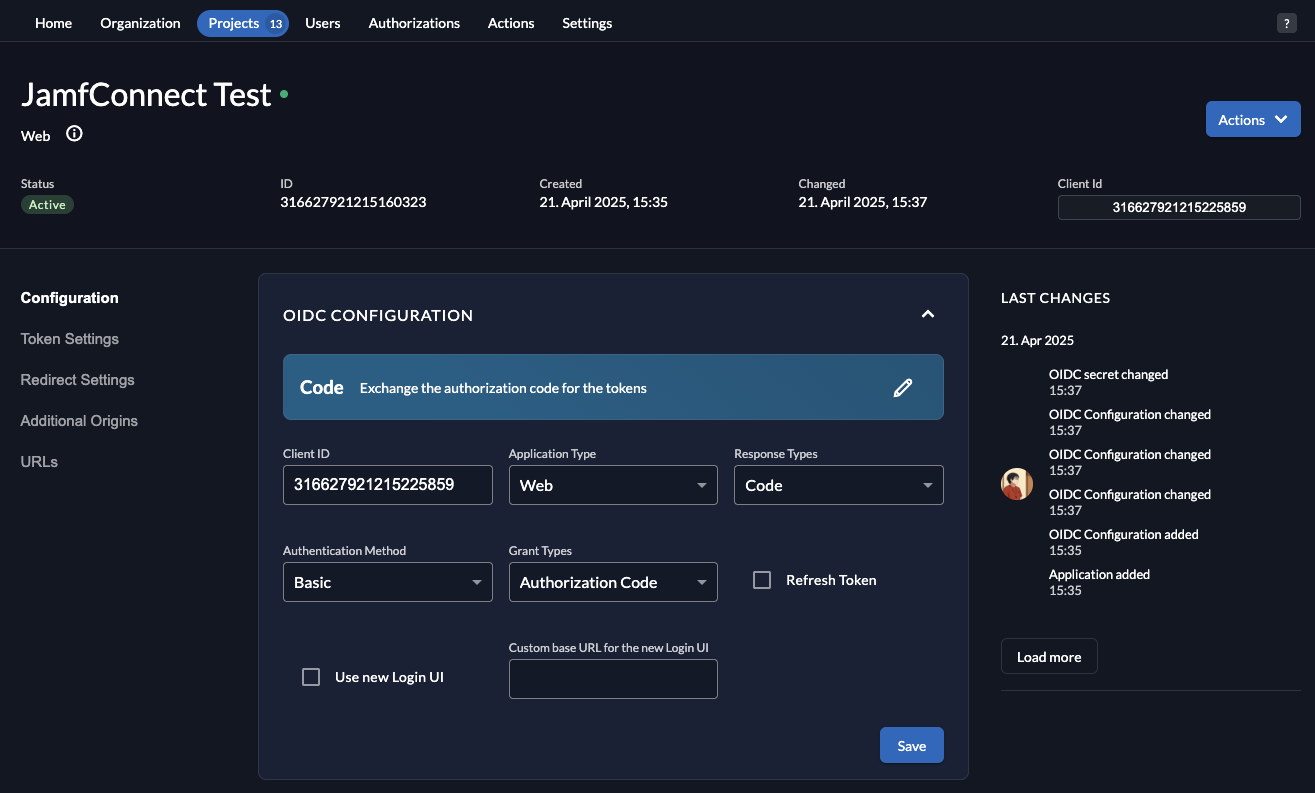Click the ID value 316627921215160323
This screenshot has width=1315, height=793.
[353, 202]
